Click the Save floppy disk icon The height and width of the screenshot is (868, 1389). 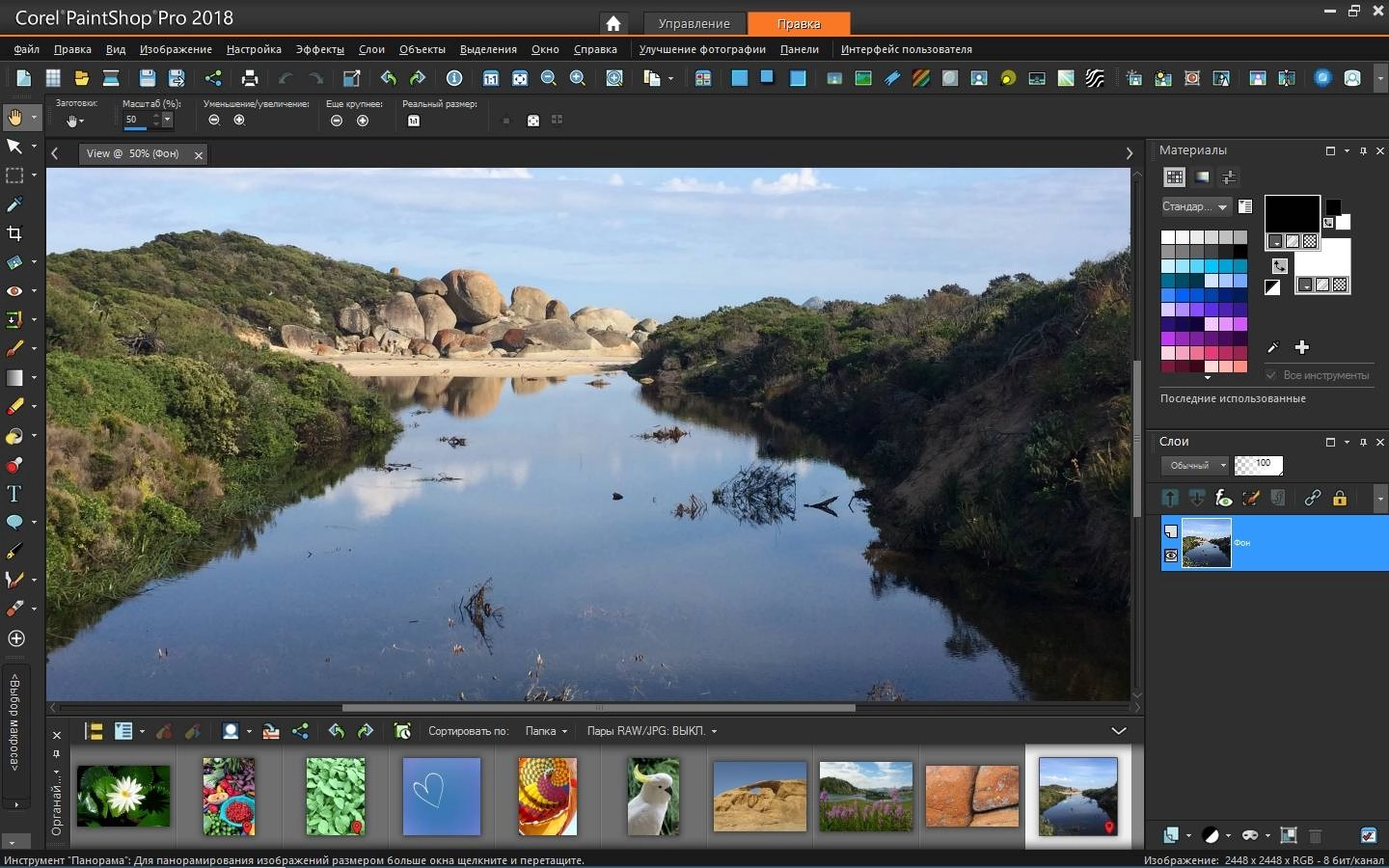[x=147, y=78]
